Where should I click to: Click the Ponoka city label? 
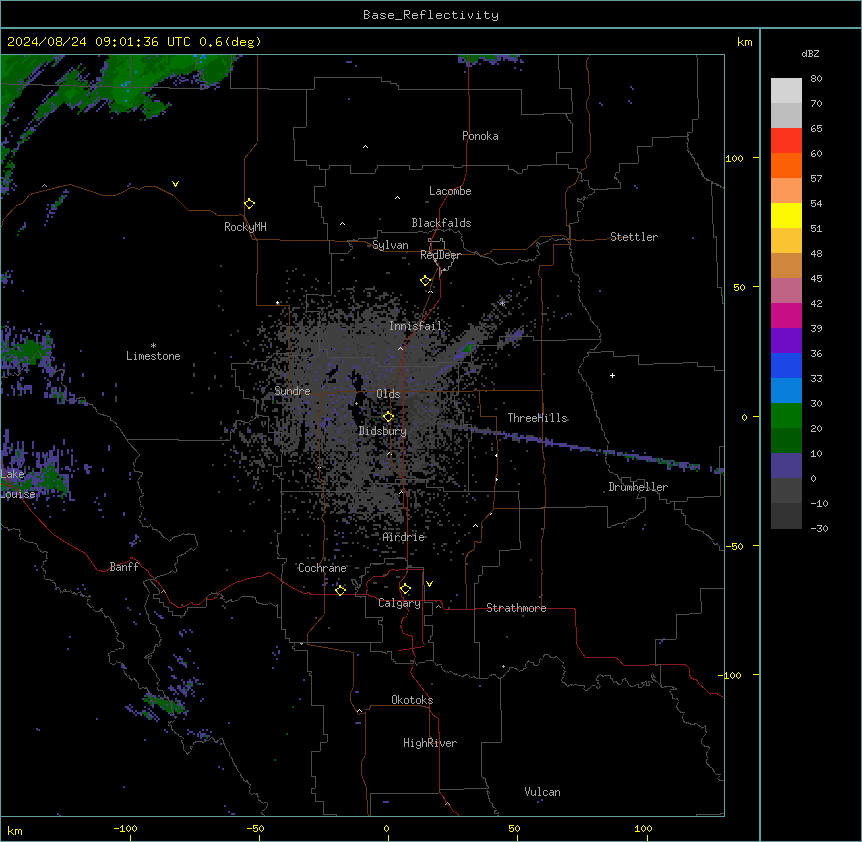tap(480, 136)
